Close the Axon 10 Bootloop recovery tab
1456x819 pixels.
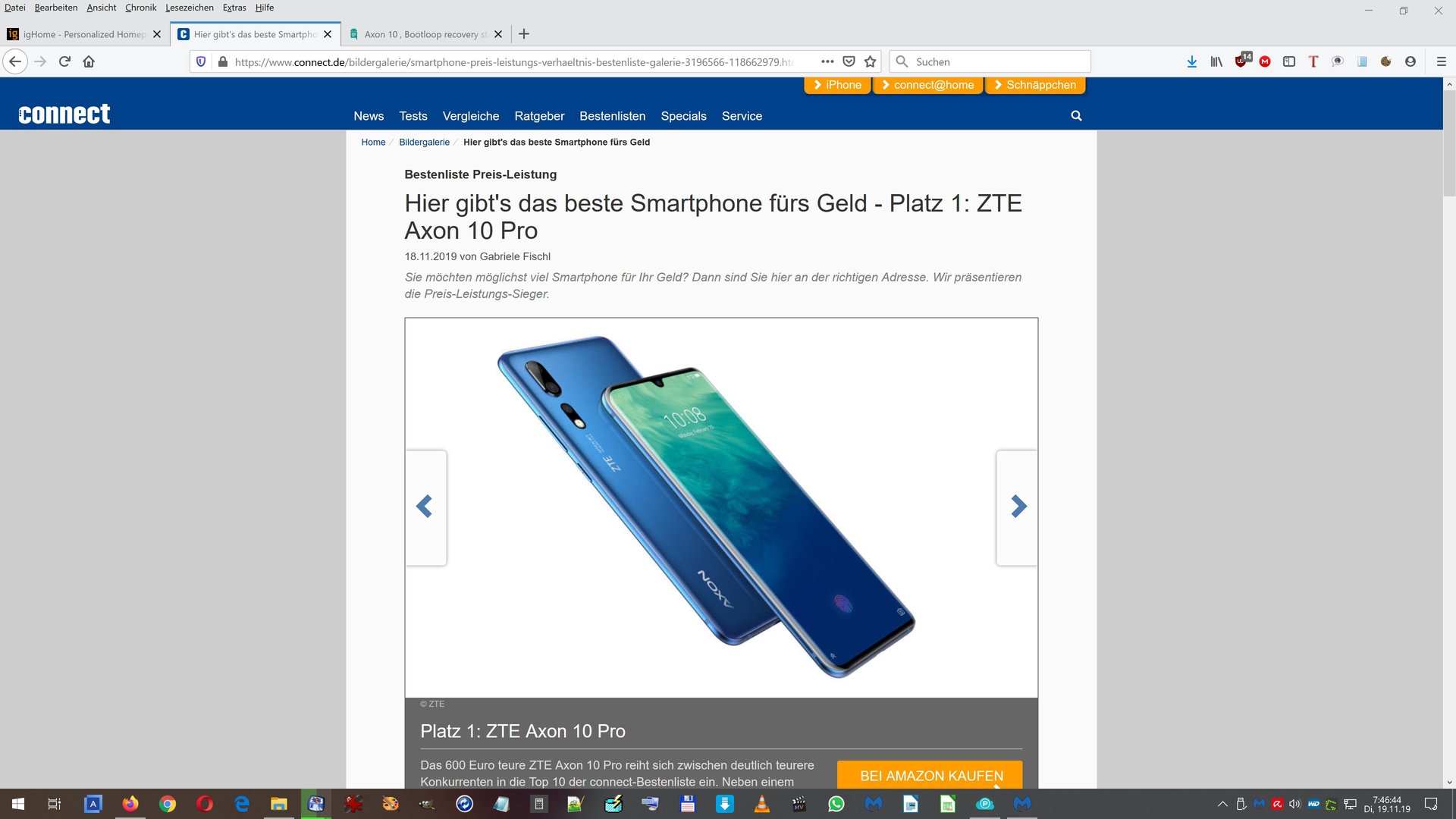point(498,34)
